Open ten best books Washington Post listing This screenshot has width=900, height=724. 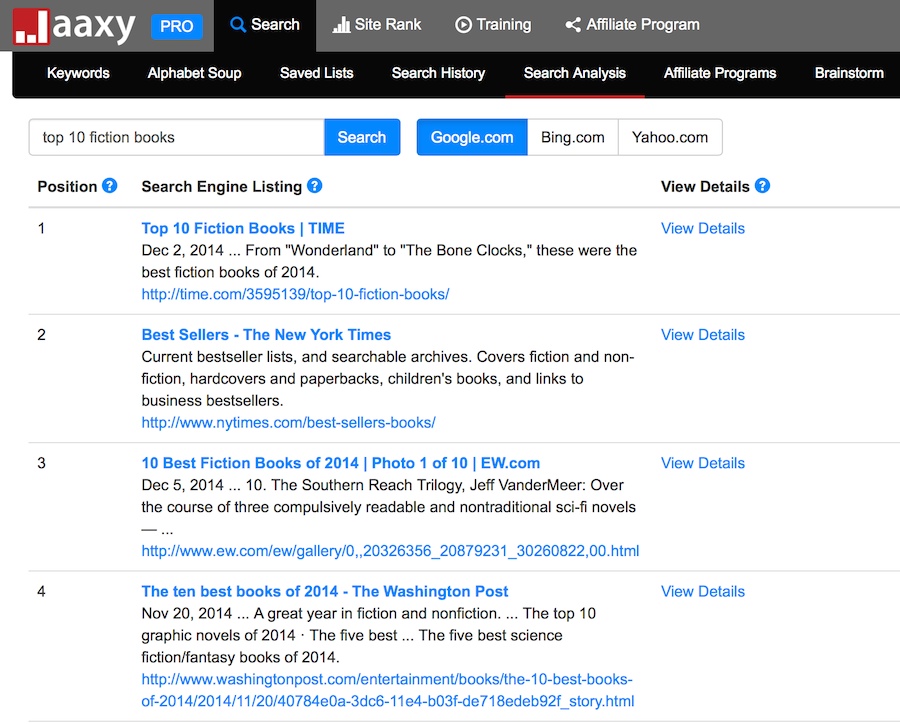pos(325,591)
